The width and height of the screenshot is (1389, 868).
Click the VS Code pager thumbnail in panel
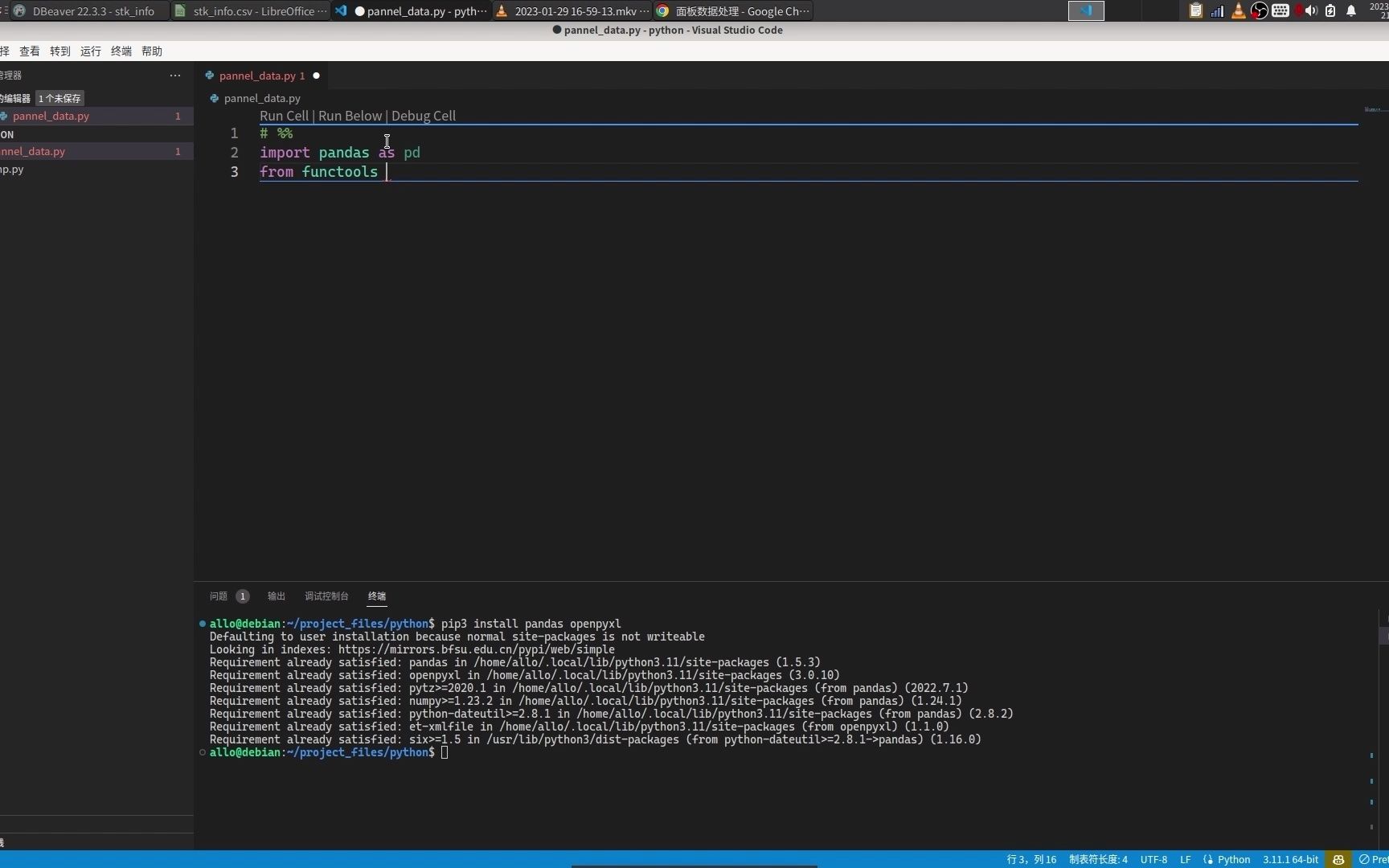pos(1086,10)
